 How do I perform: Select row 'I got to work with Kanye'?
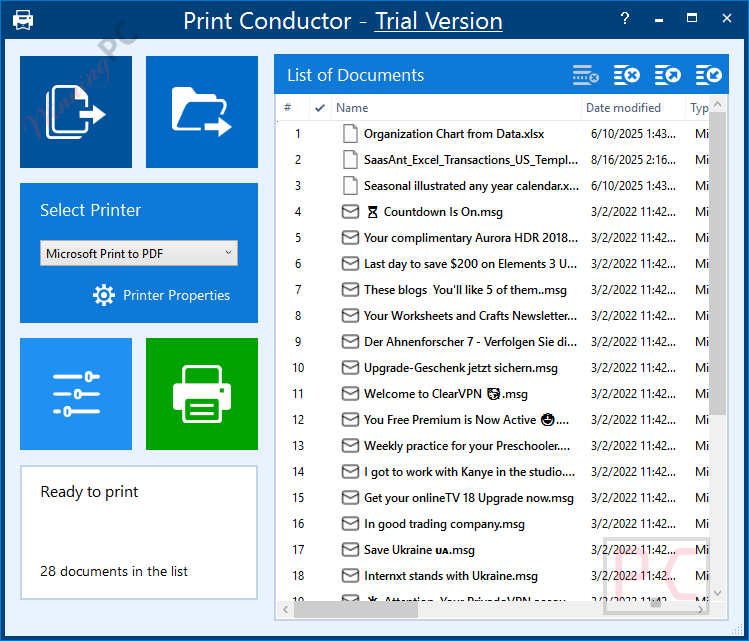pos(494,472)
